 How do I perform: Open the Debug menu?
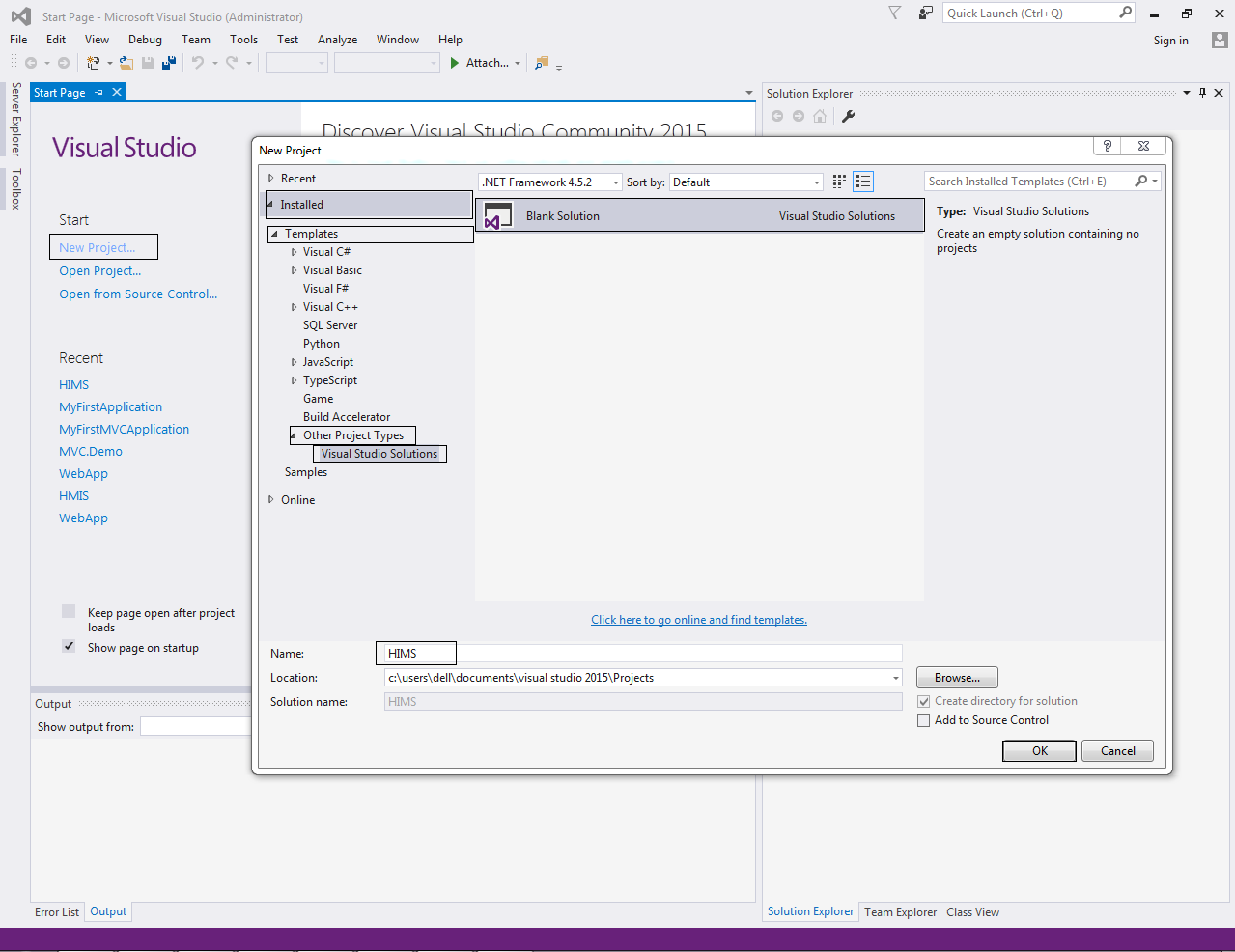tap(145, 40)
